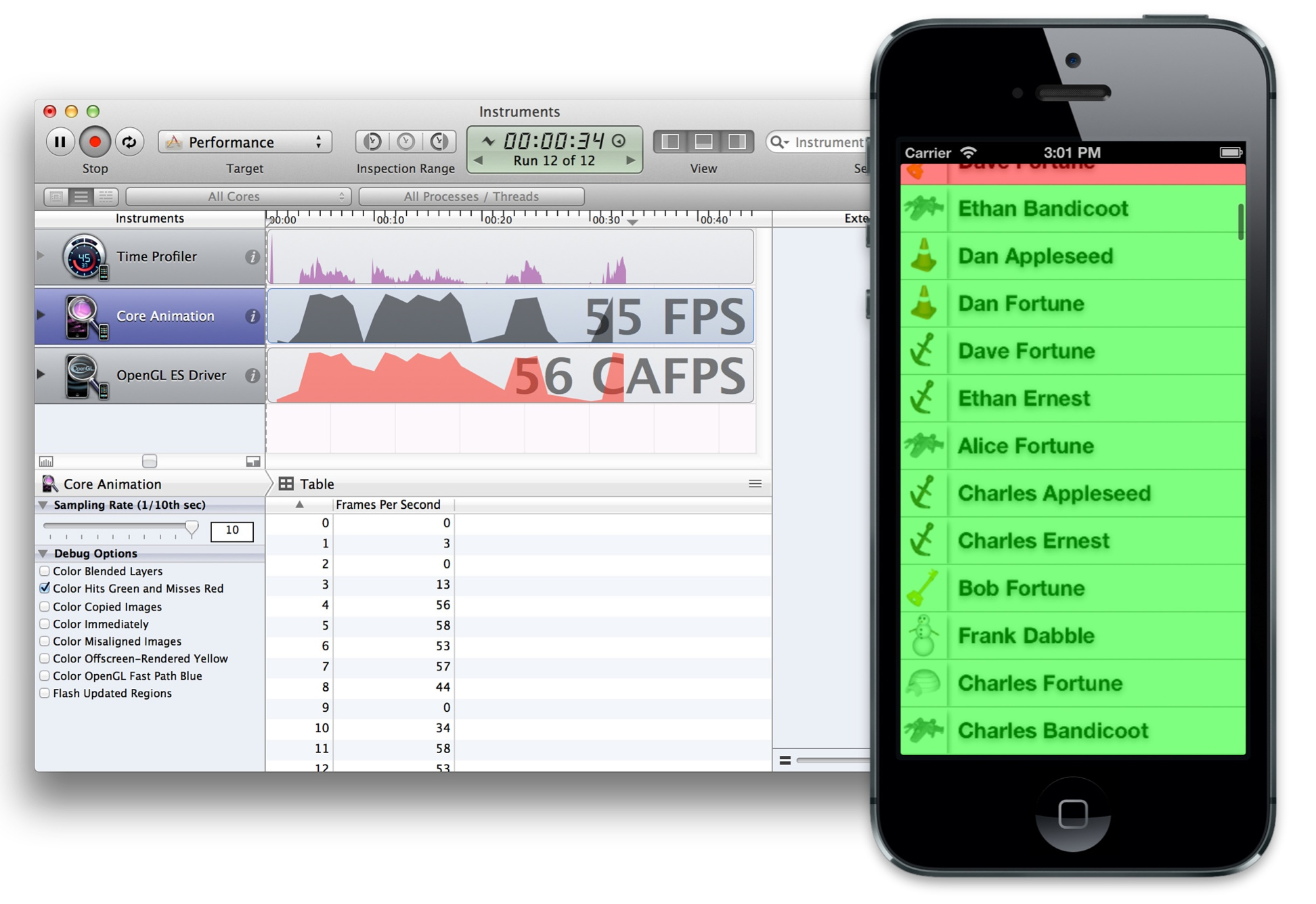The width and height of the screenshot is (1316, 904).
Task: Uncheck Color Hits Green and Misses Red
Action: [x=45, y=588]
